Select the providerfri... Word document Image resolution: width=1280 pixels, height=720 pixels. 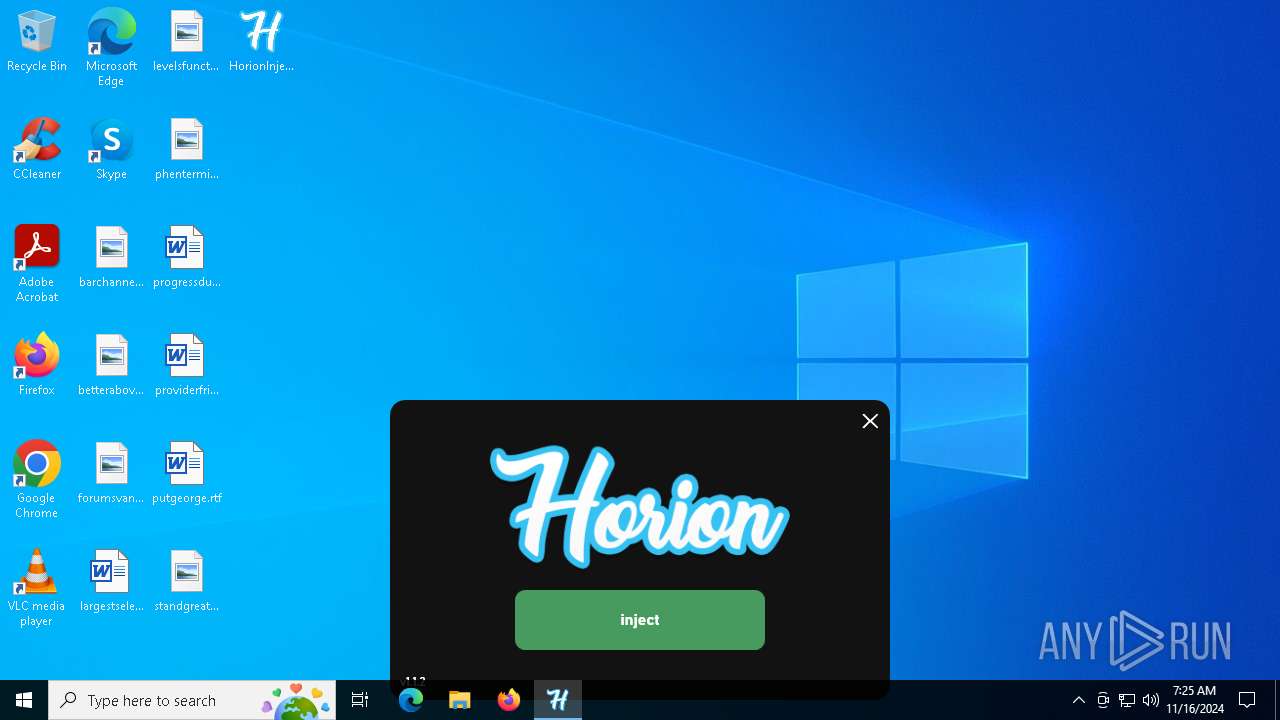click(x=186, y=366)
